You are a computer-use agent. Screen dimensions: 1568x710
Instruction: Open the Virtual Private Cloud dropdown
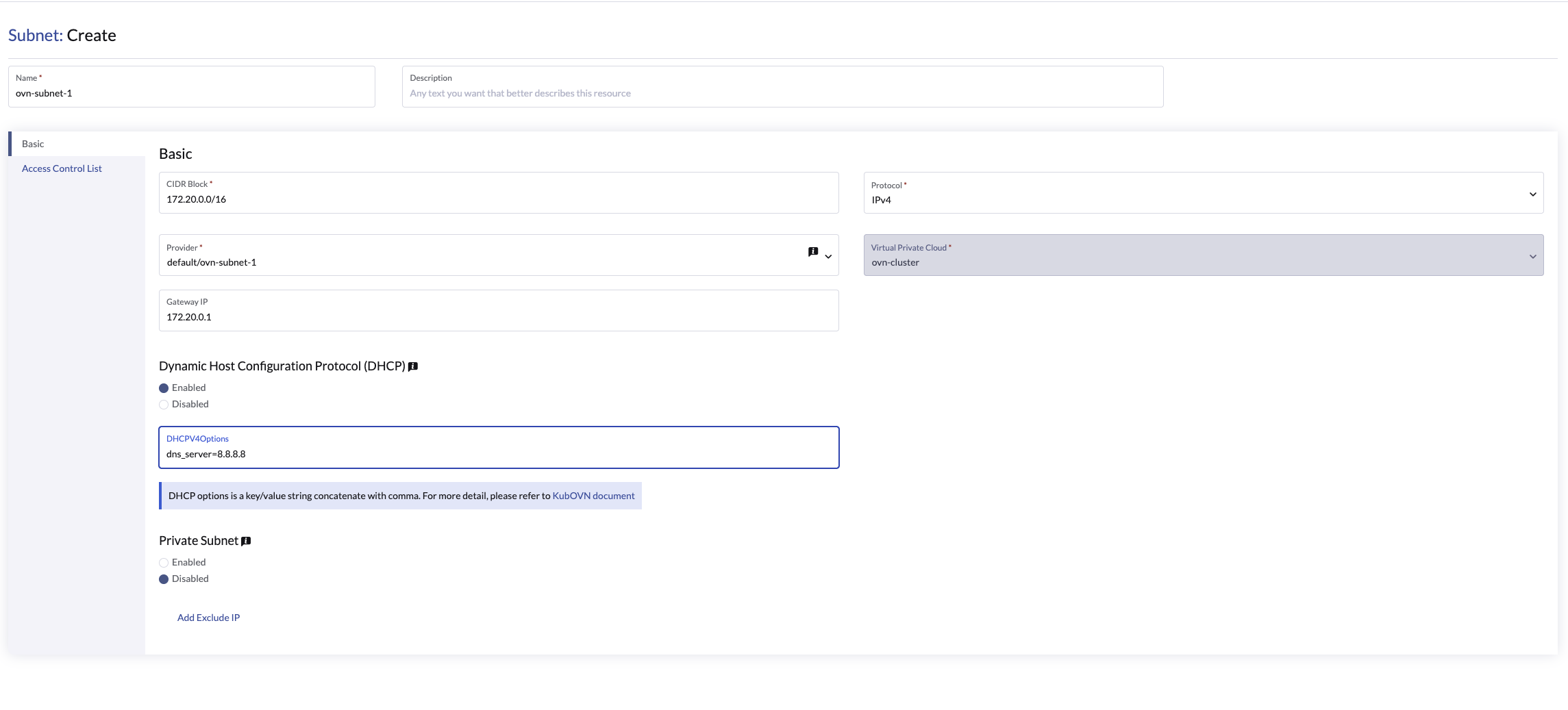coord(1203,256)
